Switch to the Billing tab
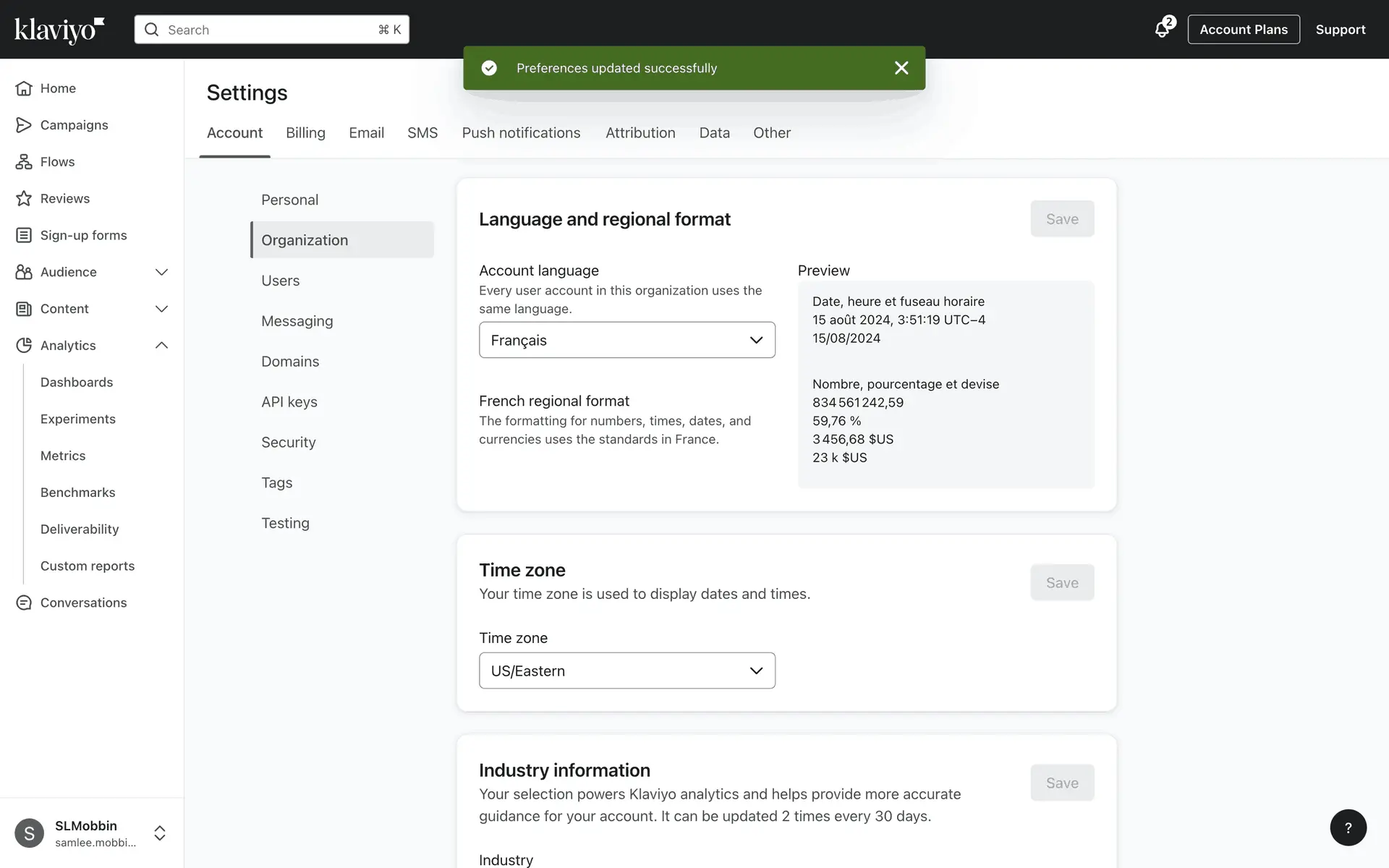This screenshot has width=1389, height=868. (305, 133)
